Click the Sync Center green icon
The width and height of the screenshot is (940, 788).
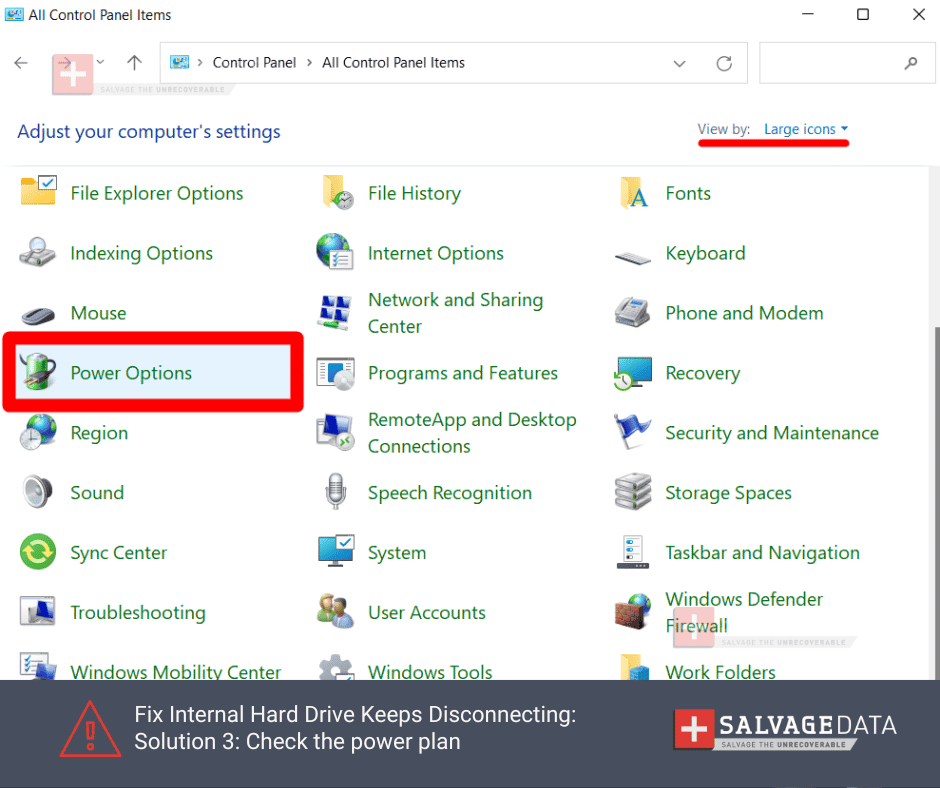tap(38, 552)
